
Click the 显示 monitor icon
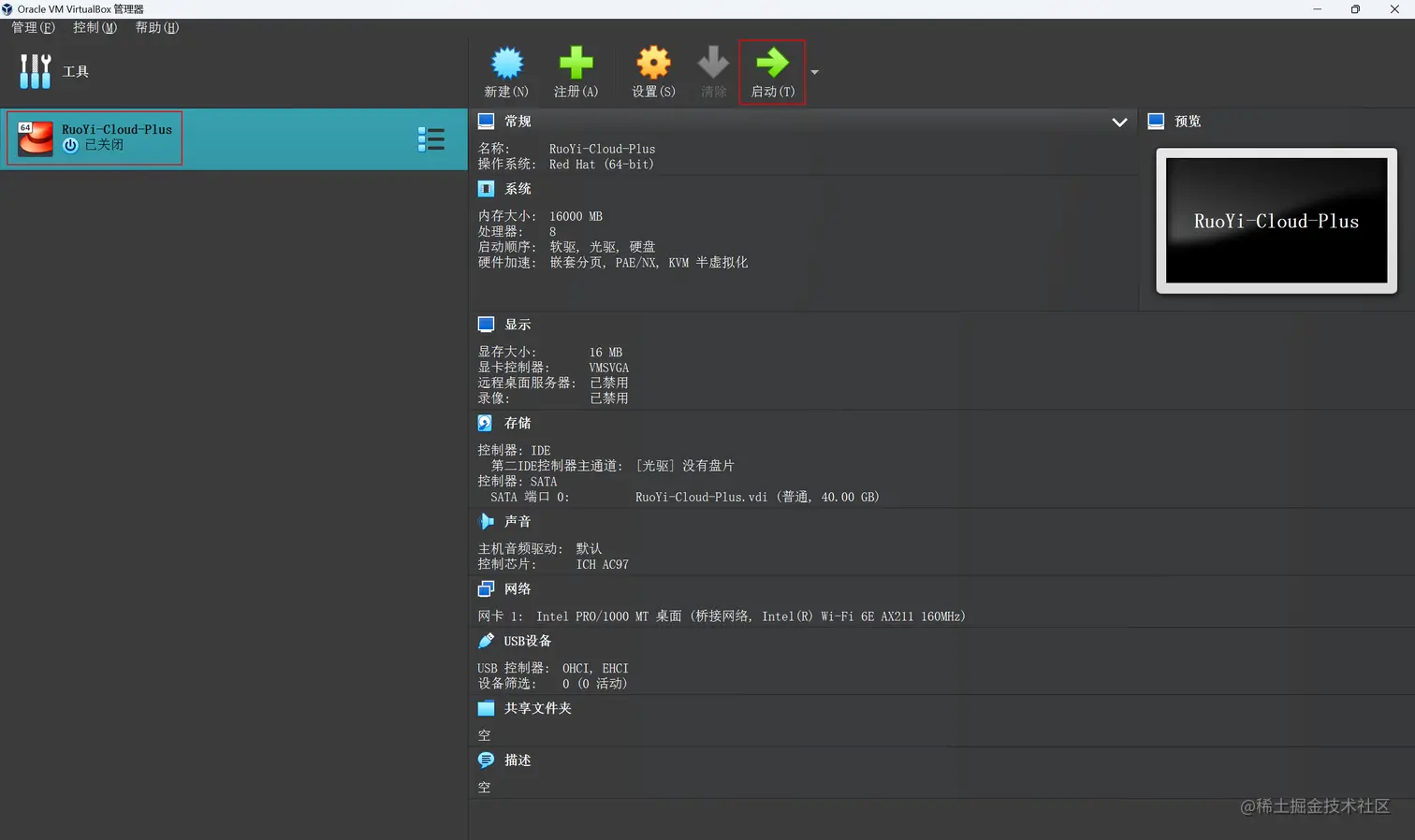486,324
